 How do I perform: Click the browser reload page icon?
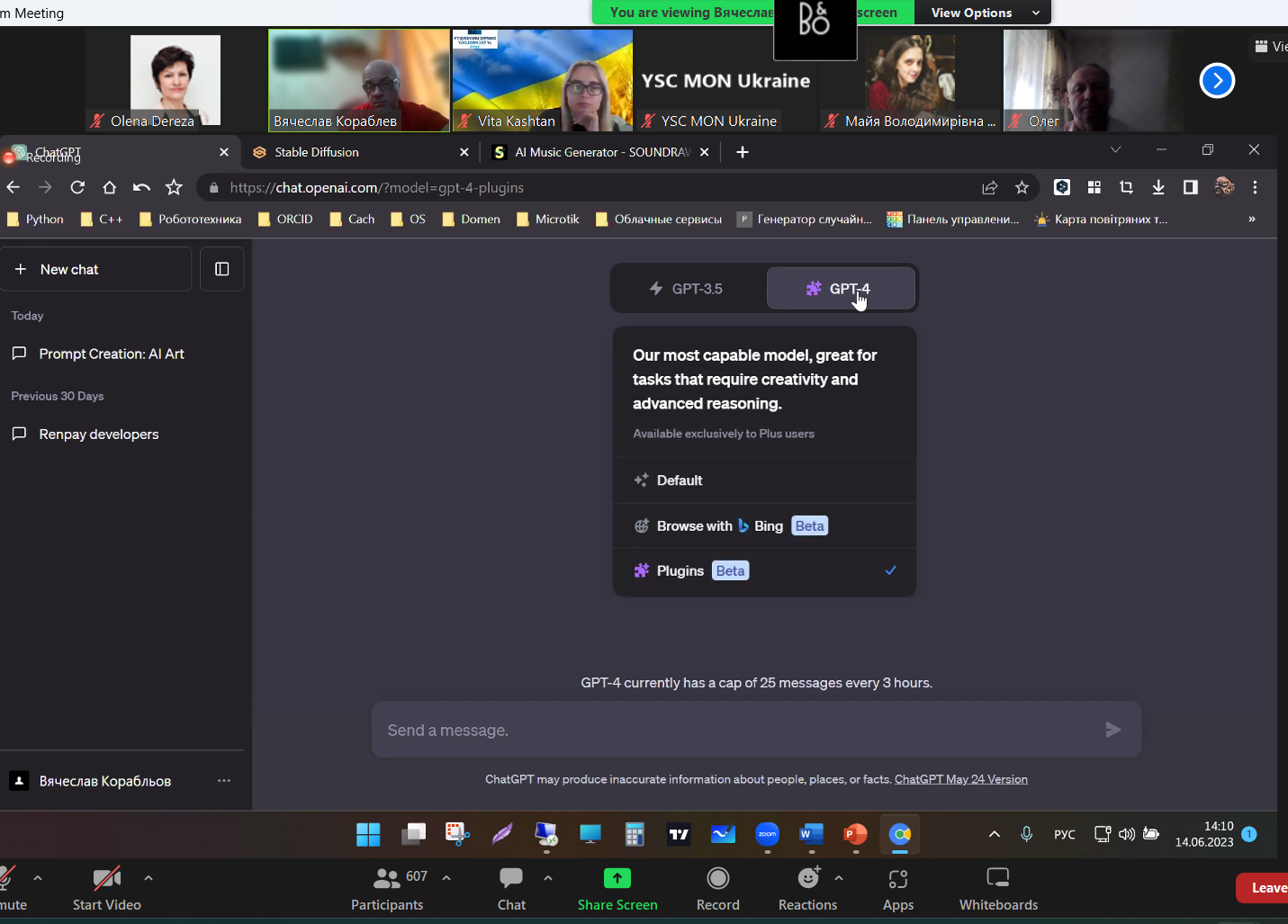click(x=77, y=187)
